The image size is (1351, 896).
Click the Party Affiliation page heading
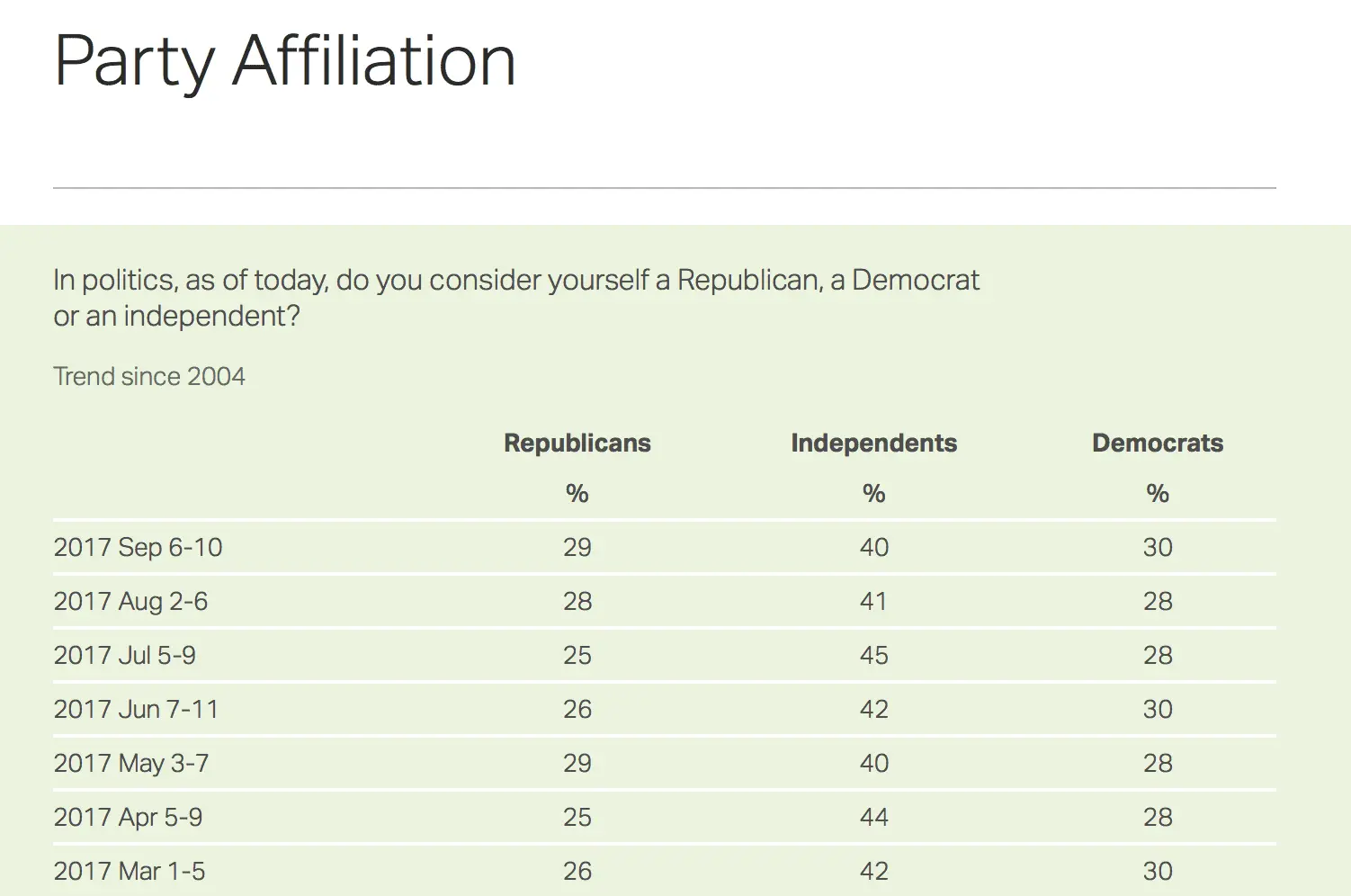click(284, 61)
